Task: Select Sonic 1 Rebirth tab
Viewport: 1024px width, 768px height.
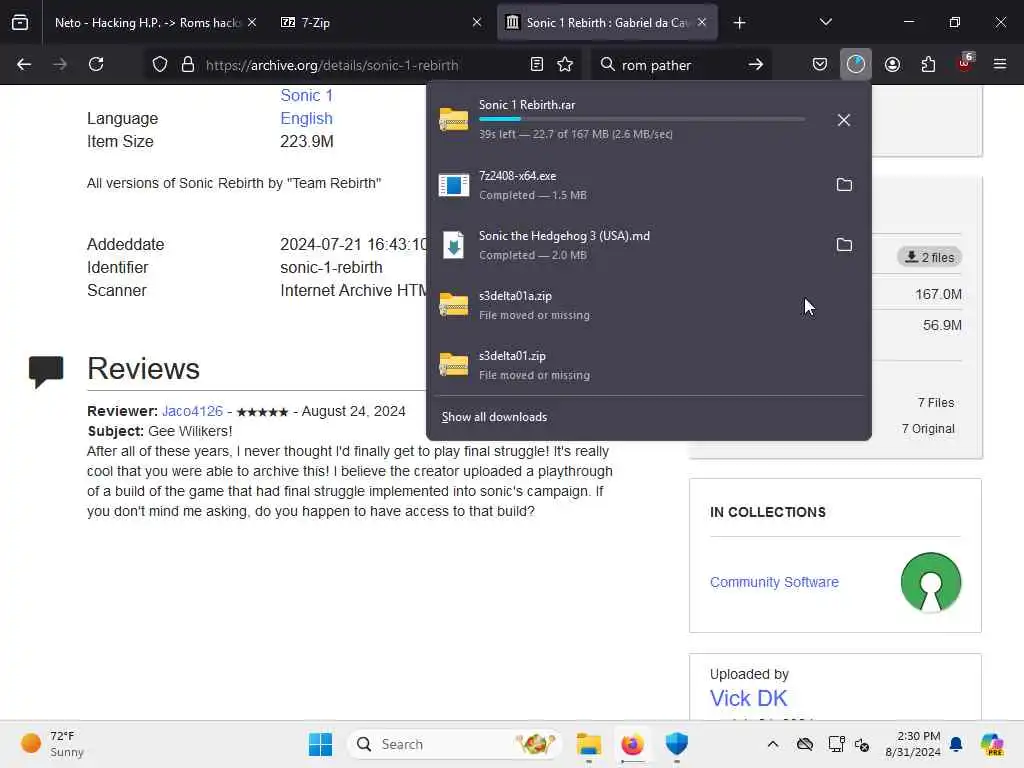Action: [x=607, y=23]
